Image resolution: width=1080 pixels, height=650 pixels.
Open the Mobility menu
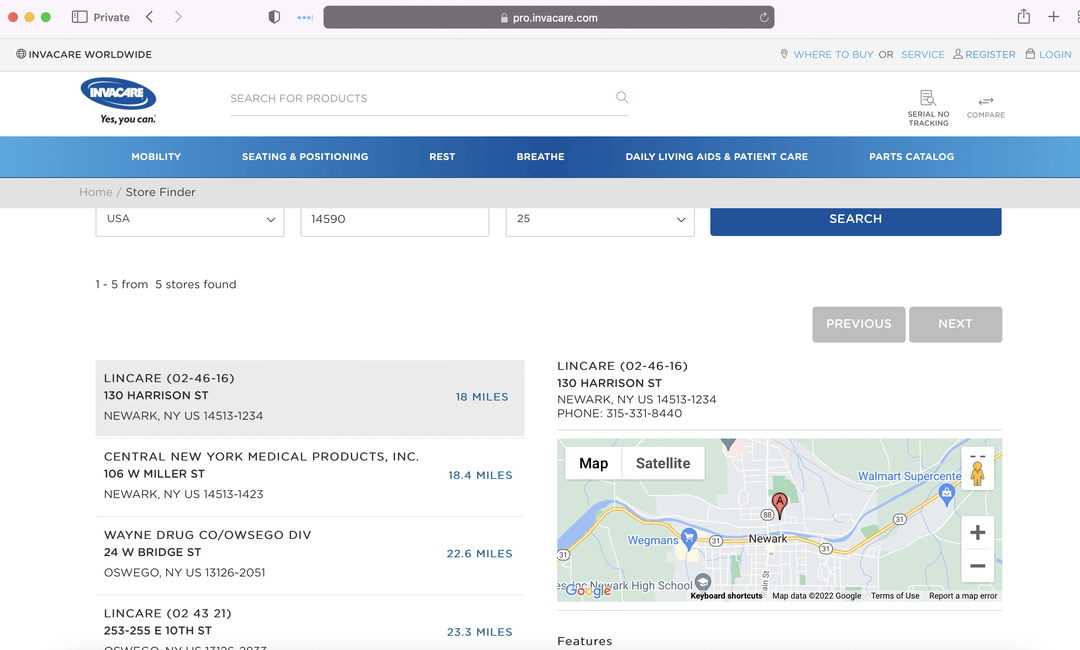click(156, 157)
